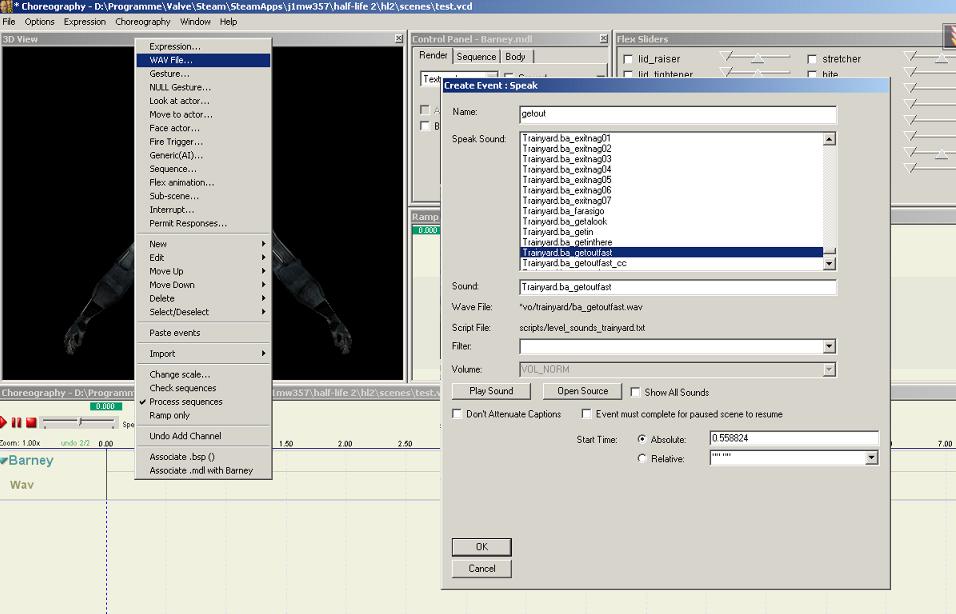Open the Window menu

pos(195,22)
